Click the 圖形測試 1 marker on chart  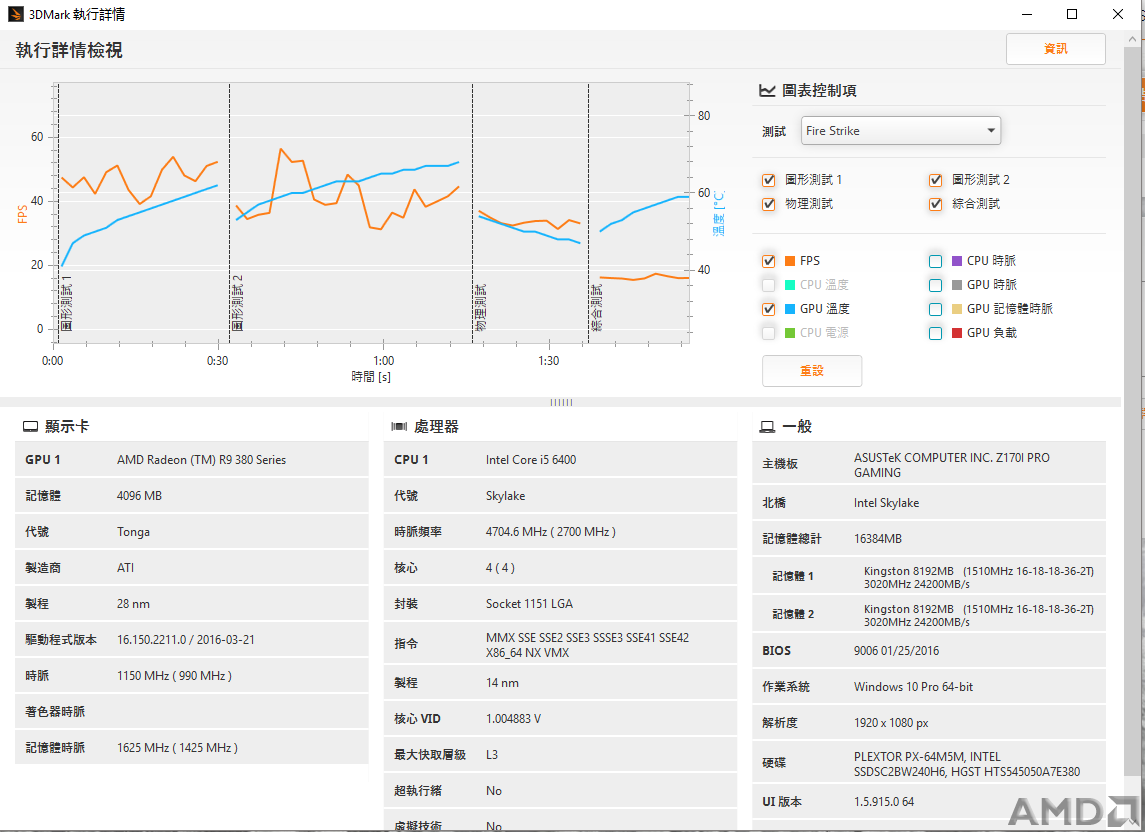[66, 303]
